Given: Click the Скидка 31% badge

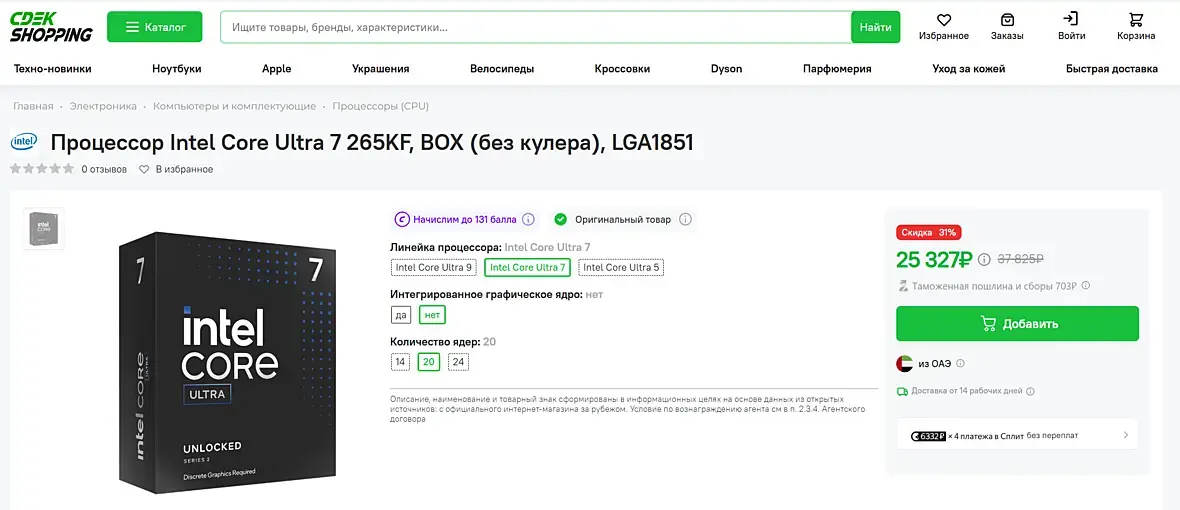Looking at the screenshot, I should 929,232.
